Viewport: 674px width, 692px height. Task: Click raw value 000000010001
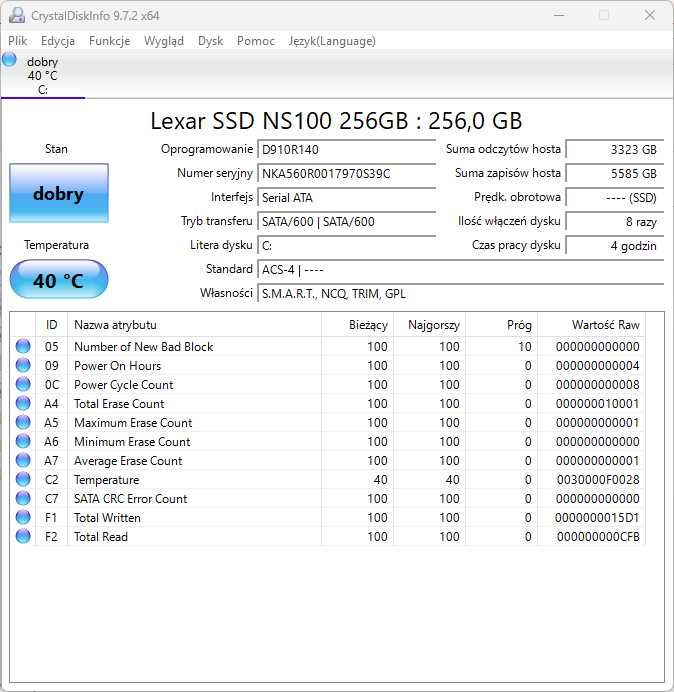597,403
